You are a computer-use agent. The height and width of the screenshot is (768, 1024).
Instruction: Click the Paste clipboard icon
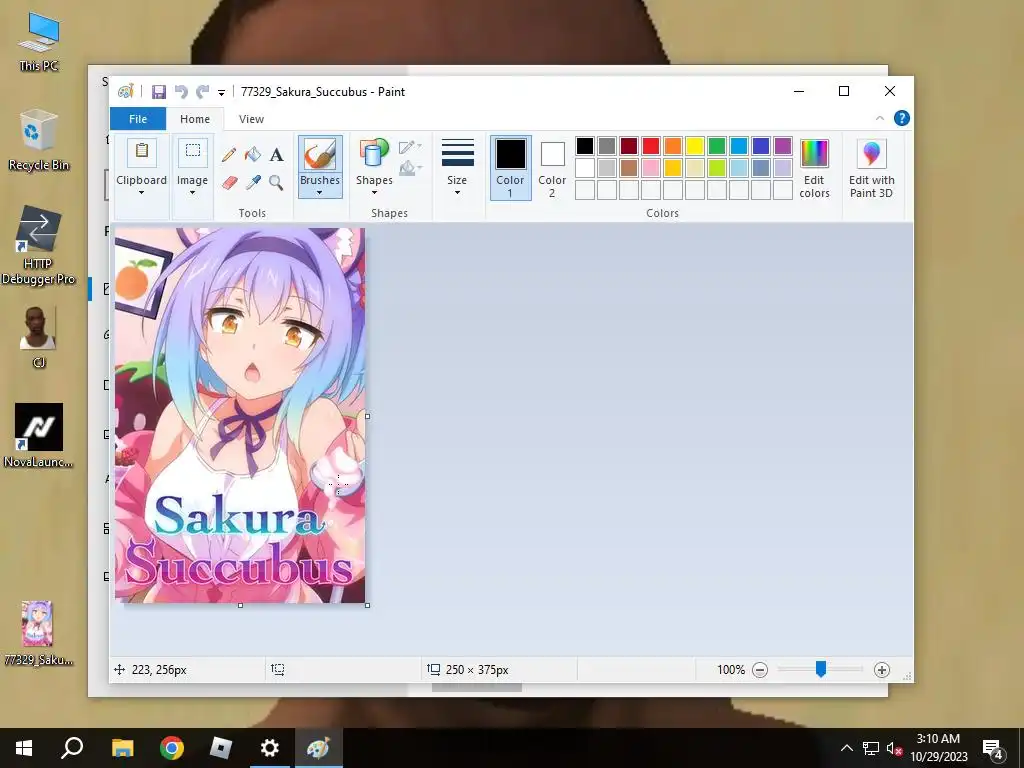click(x=141, y=152)
